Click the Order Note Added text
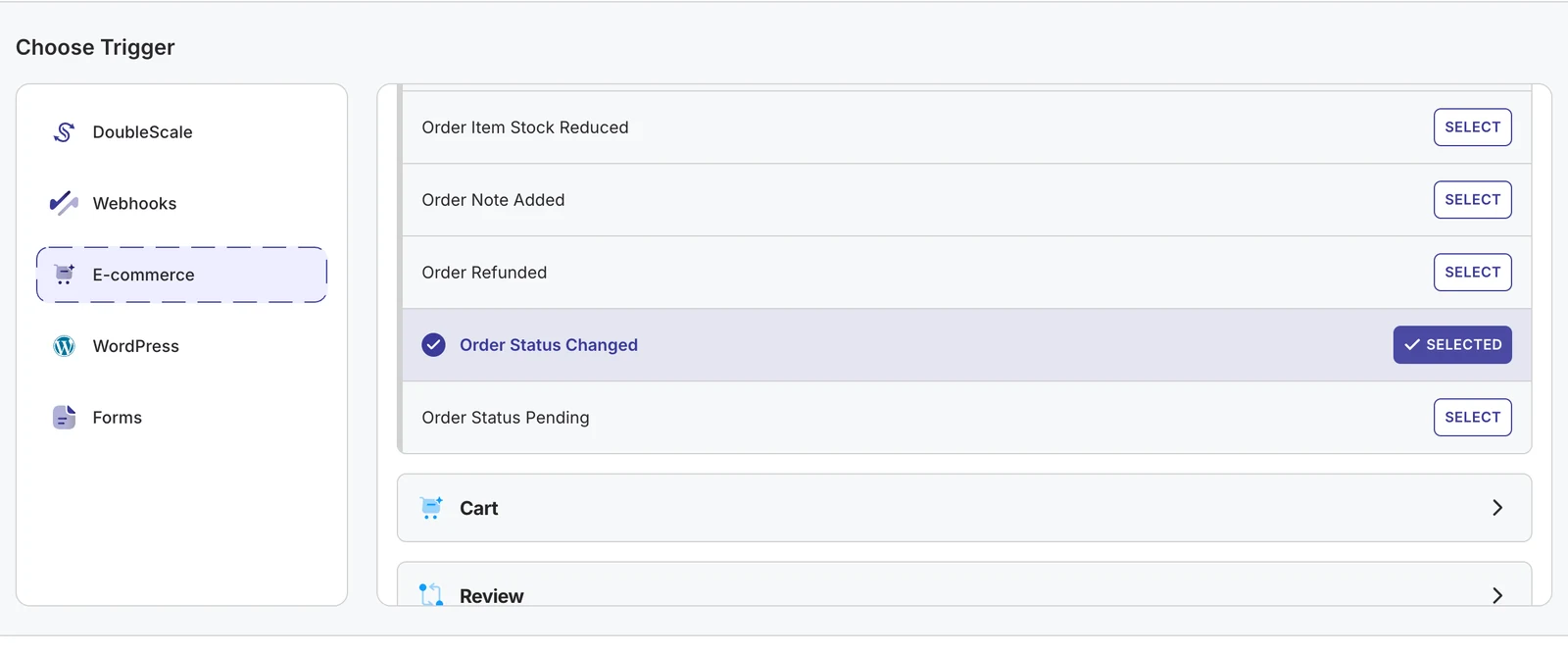 coord(493,200)
